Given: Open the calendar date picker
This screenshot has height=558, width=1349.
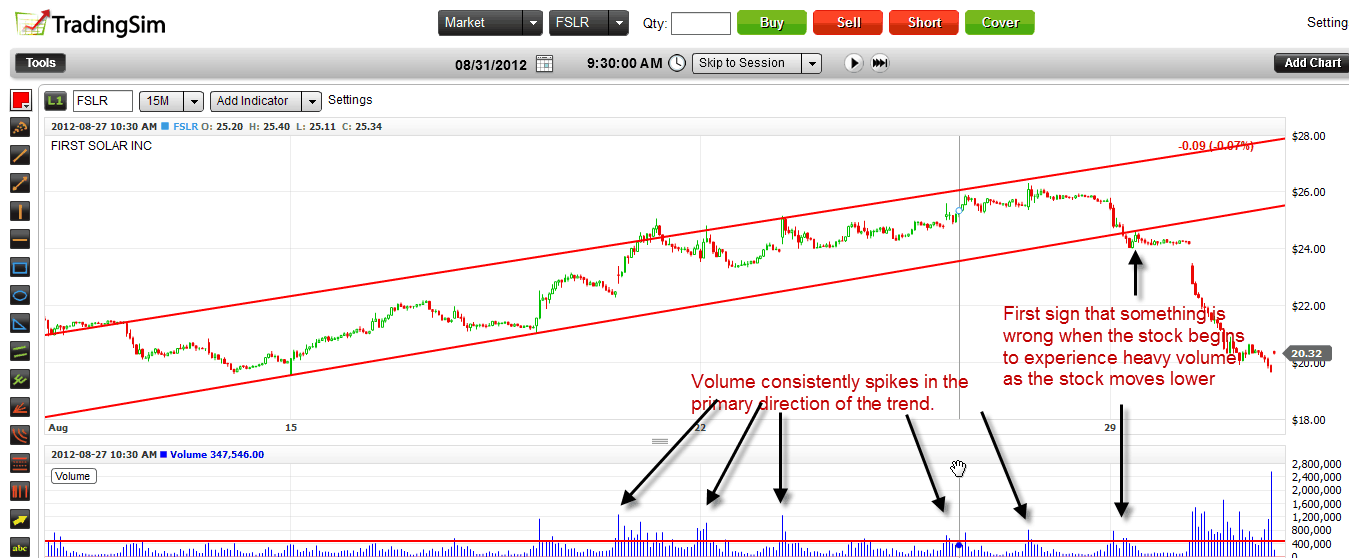Looking at the screenshot, I should (x=544, y=63).
